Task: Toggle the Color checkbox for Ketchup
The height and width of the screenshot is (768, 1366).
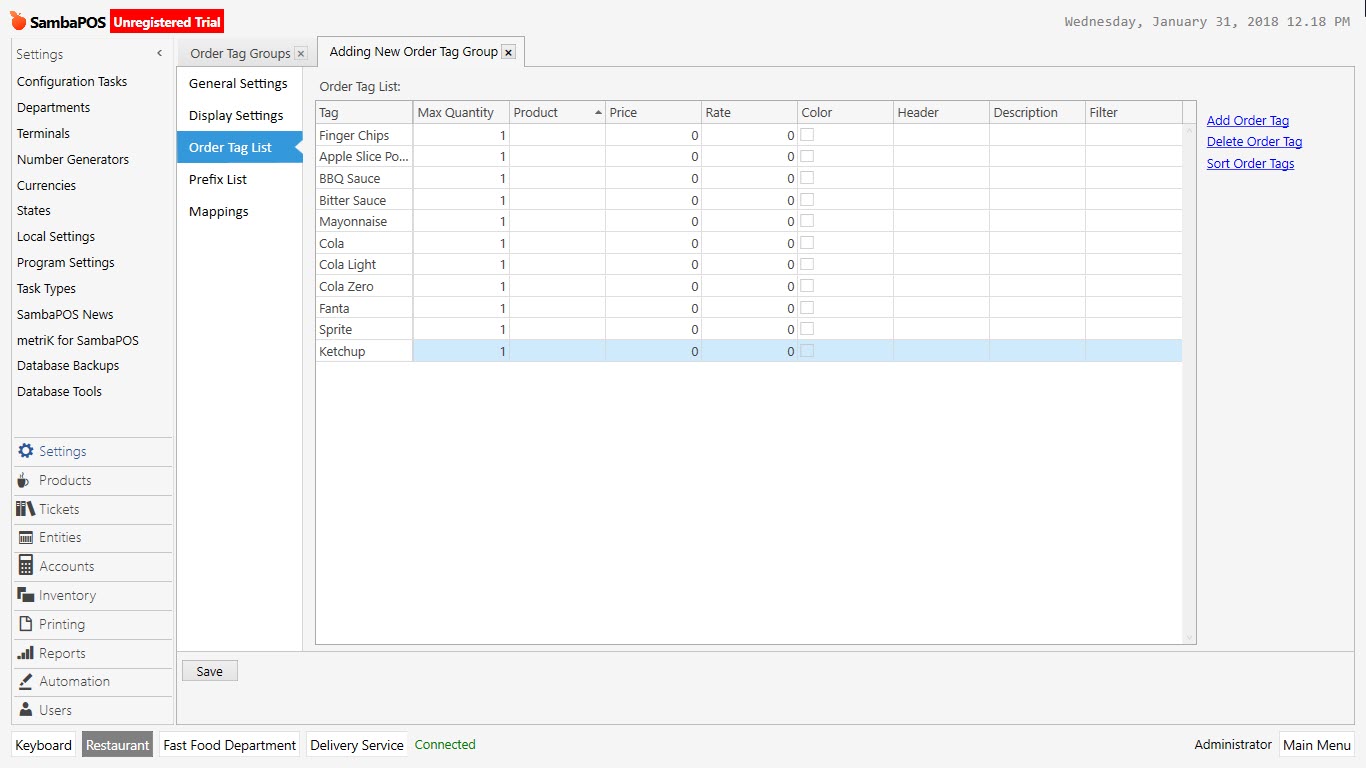Action: tap(807, 350)
